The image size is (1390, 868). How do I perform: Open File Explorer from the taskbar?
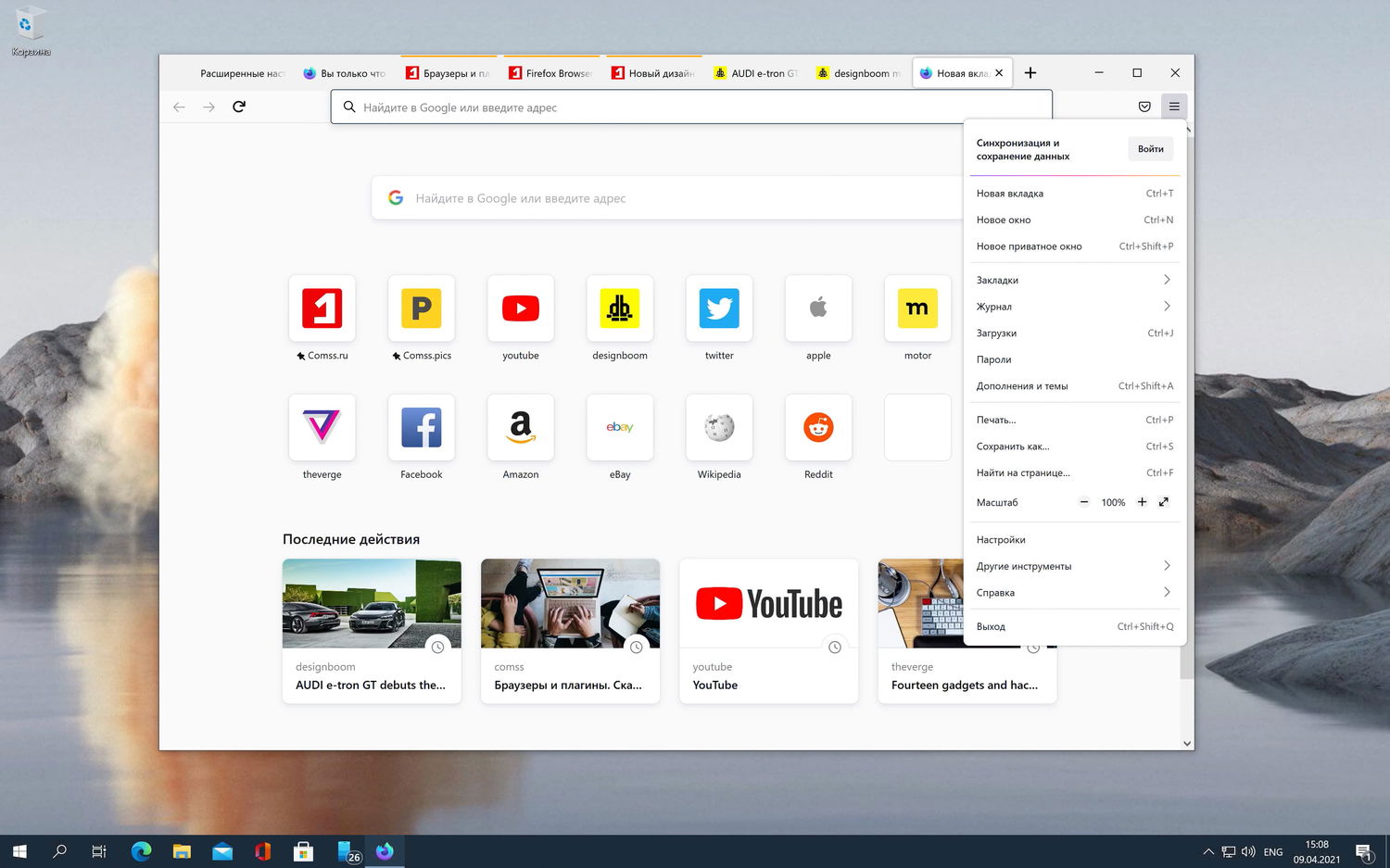(x=182, y=851)
